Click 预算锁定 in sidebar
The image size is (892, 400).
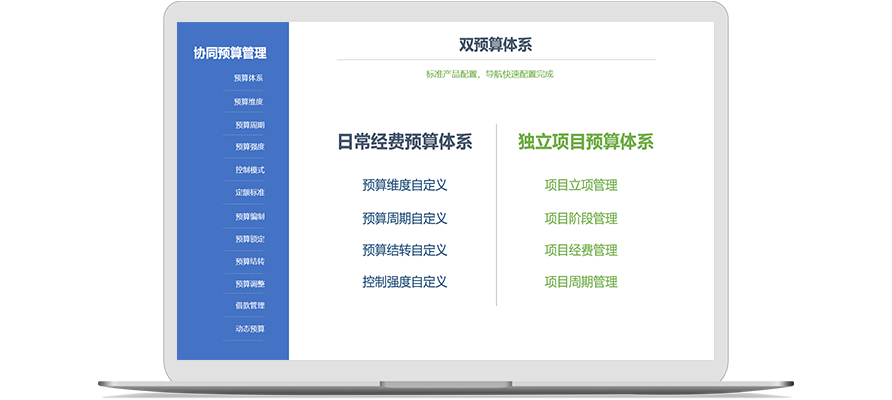(x=248, y=239)
